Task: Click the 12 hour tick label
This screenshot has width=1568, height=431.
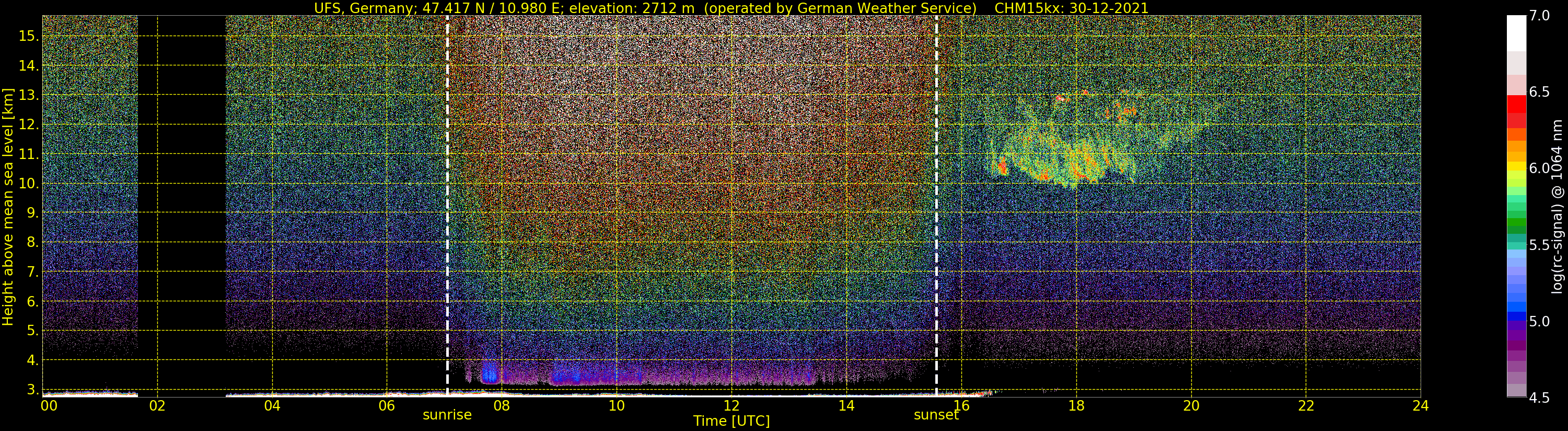Action: point(731,405)
